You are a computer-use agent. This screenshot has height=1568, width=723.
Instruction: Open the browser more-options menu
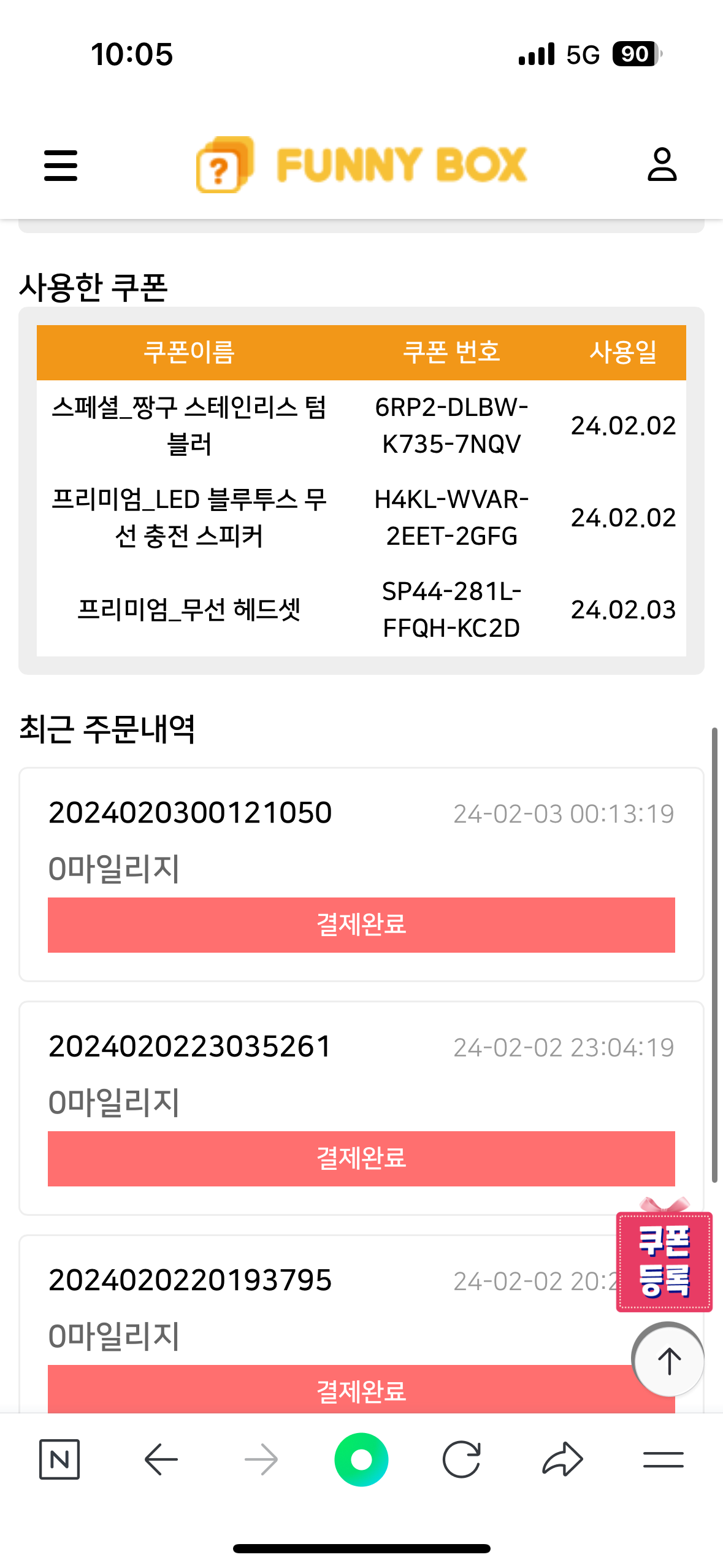[663, 1459]
